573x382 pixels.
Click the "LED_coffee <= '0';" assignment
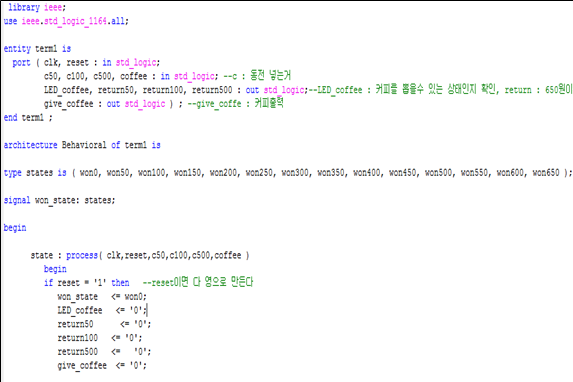102,310
